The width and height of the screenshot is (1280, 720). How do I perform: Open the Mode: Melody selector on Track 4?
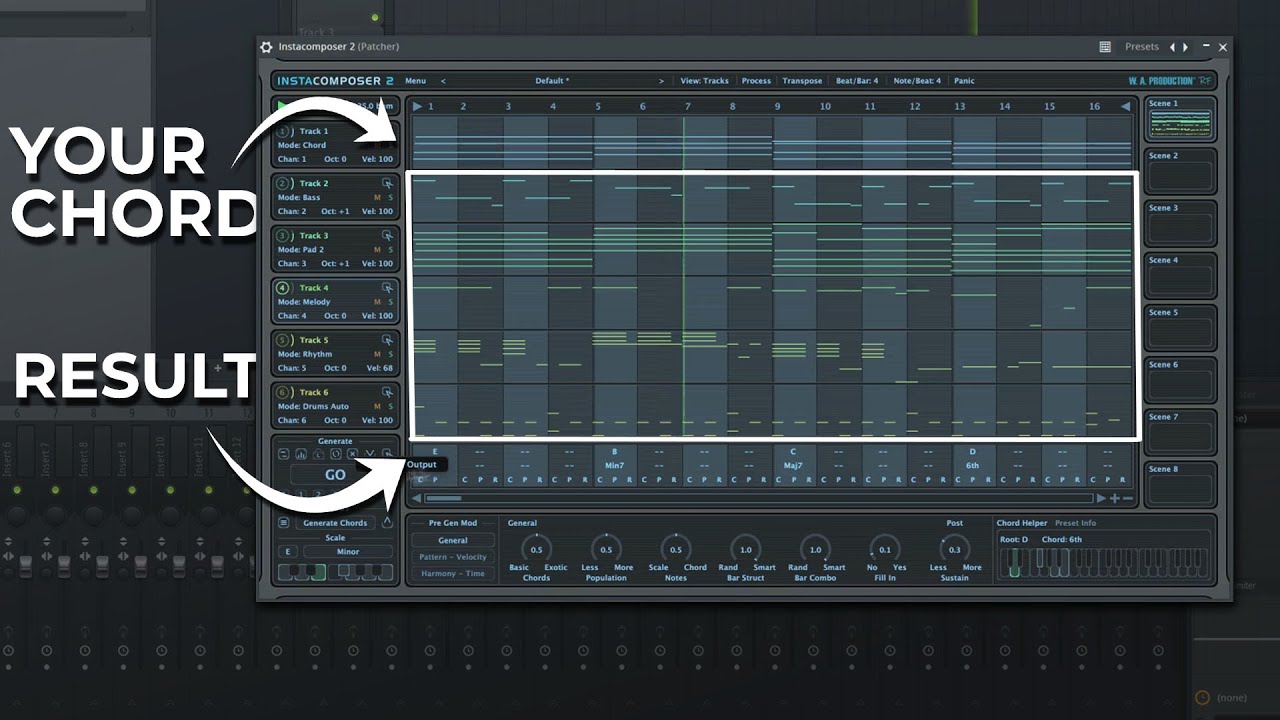[x=304, y=302]
